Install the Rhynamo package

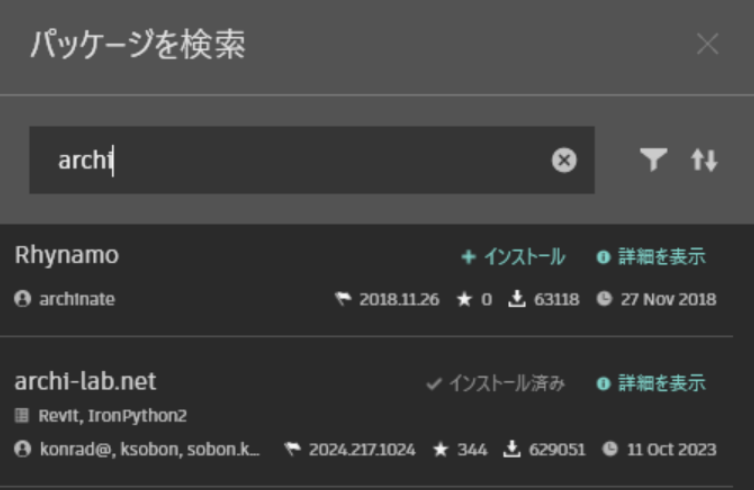point(513,257)
